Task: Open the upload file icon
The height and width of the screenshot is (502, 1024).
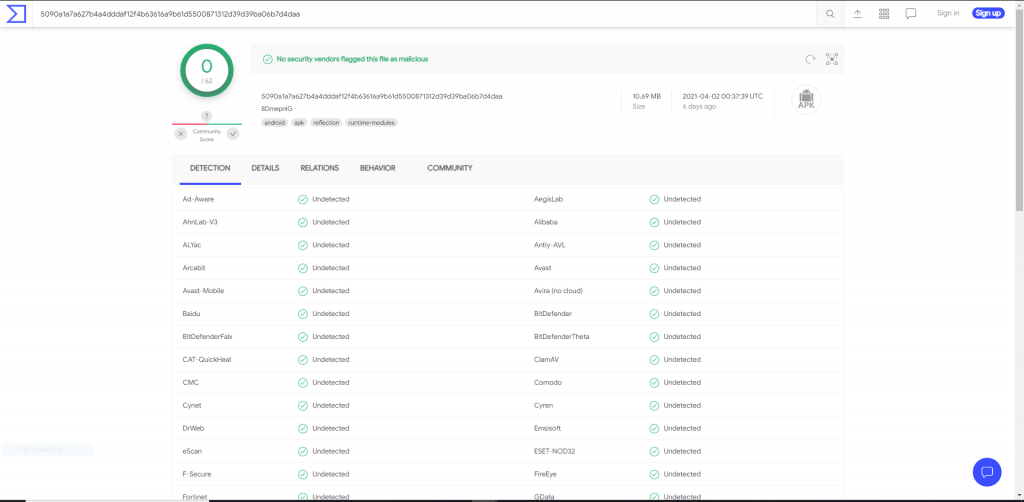Action: pos(857,14)
